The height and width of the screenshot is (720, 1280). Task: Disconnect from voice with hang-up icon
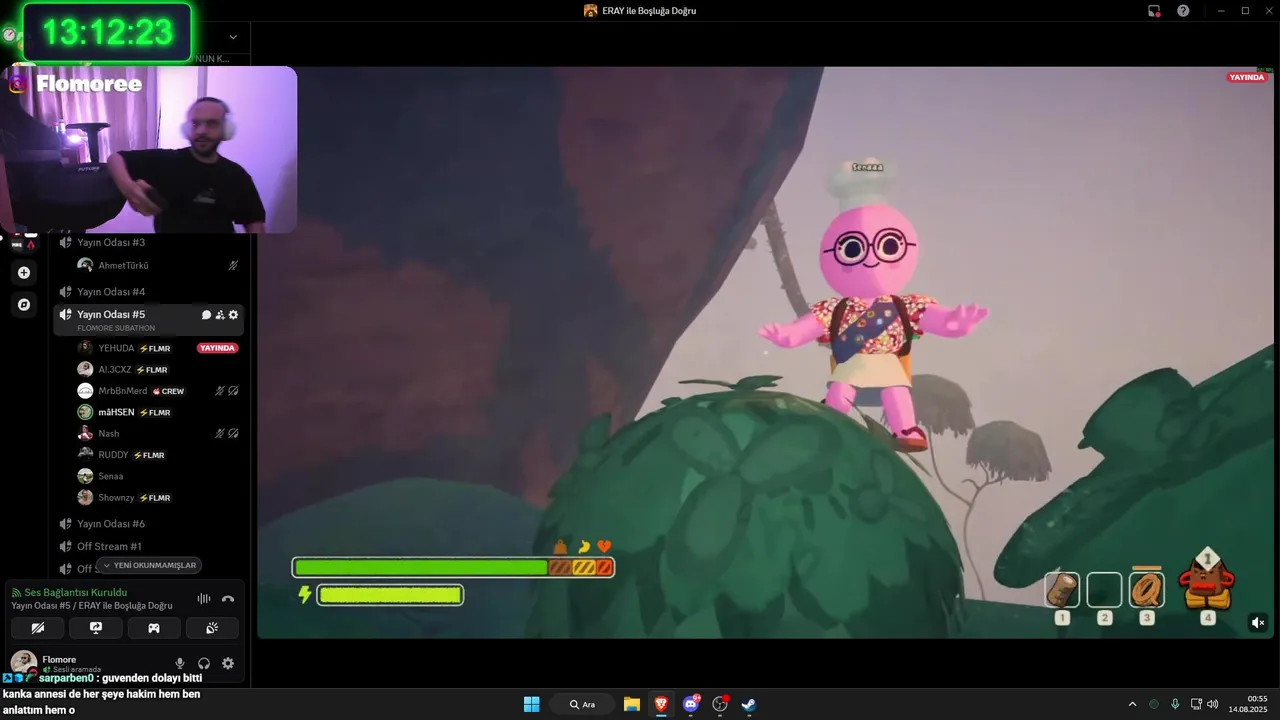point(228,599)
